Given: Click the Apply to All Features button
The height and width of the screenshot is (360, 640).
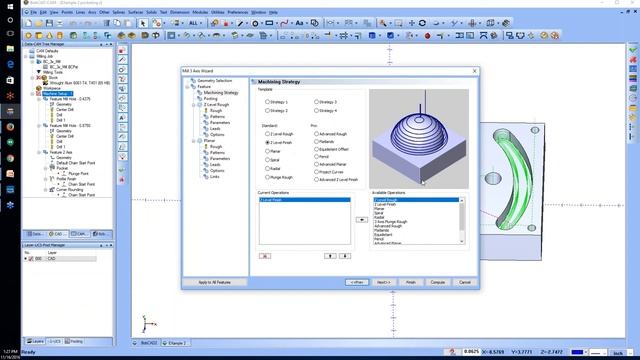Looking at the screenshot, I should [215, 282].
